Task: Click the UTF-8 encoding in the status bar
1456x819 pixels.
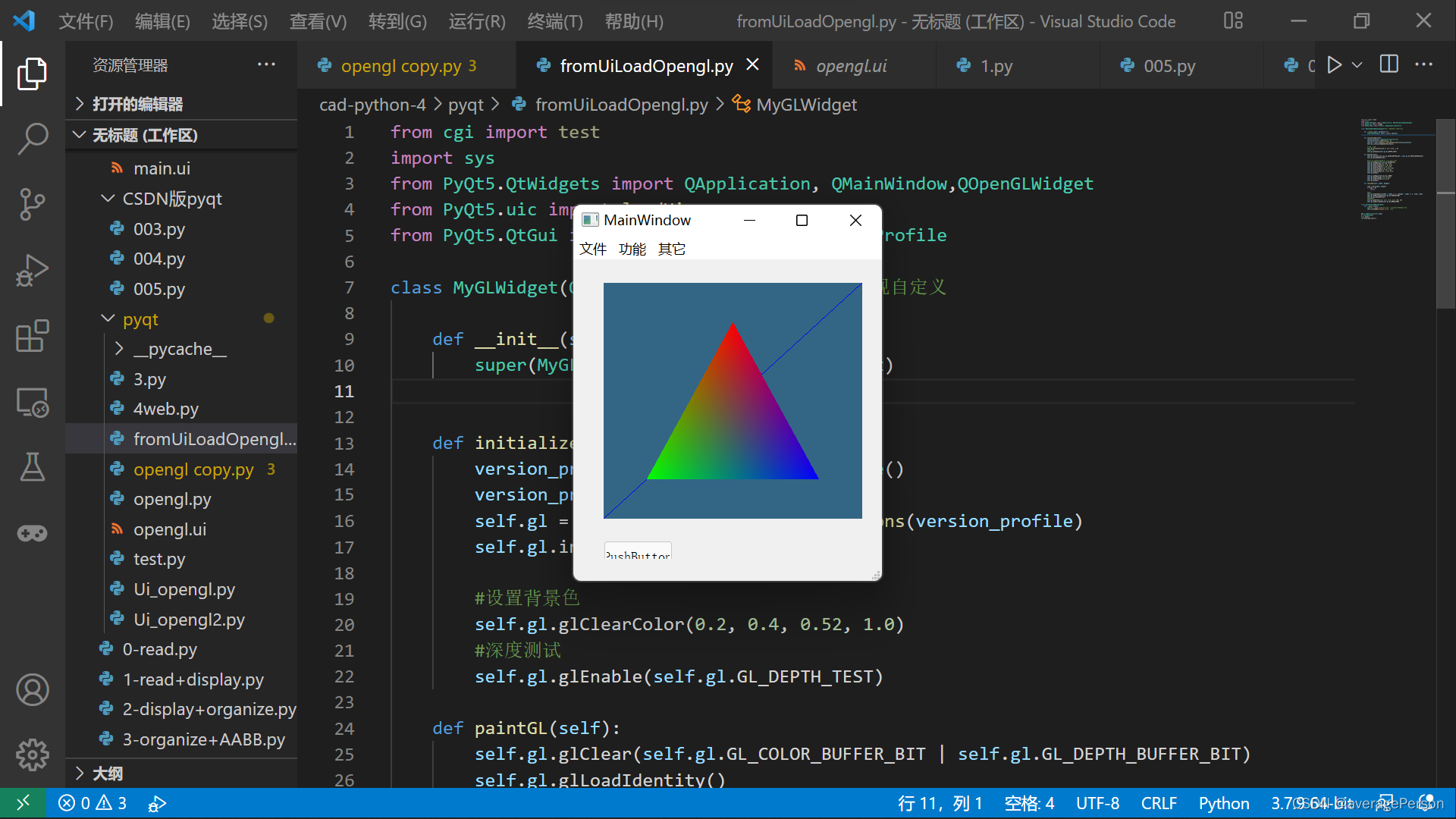Action: (x=1097, y=803)
